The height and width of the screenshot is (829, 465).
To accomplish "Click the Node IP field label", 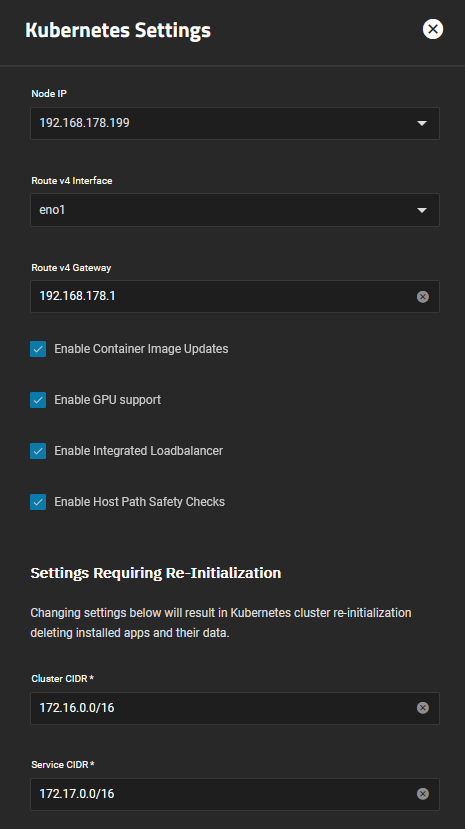I will click(49, 94).
